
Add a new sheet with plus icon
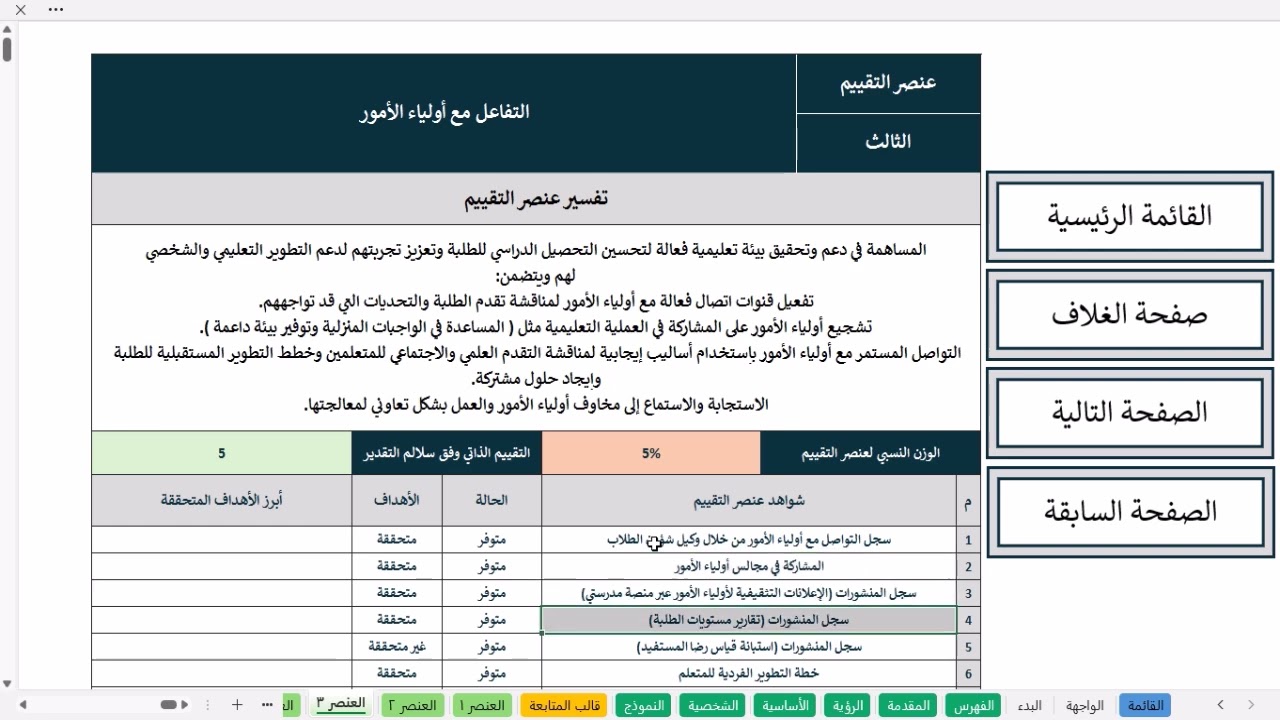[237, 705]
